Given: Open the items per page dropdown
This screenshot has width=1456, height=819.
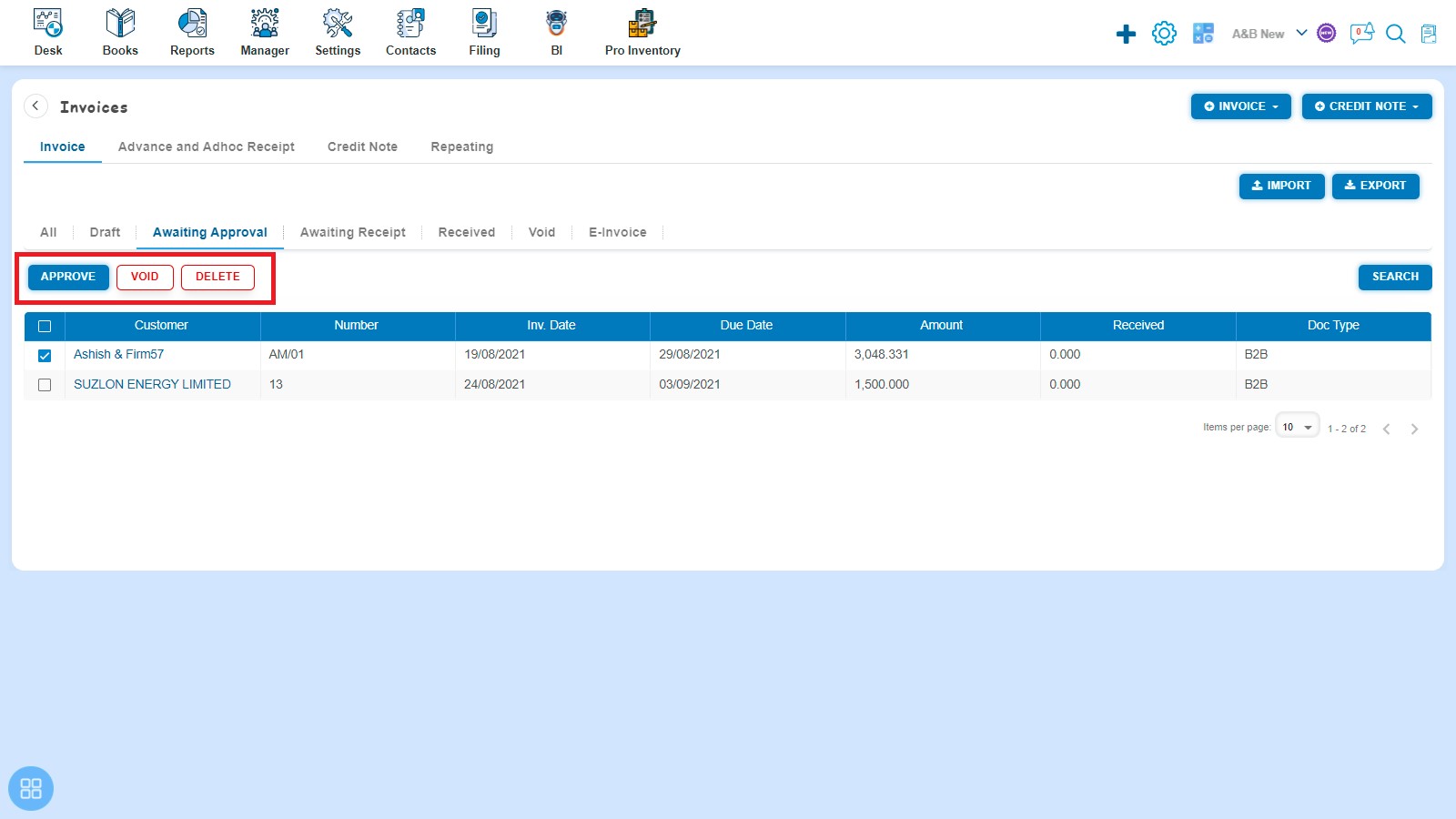Looking at the screenshot, I should coord(1298,427).
